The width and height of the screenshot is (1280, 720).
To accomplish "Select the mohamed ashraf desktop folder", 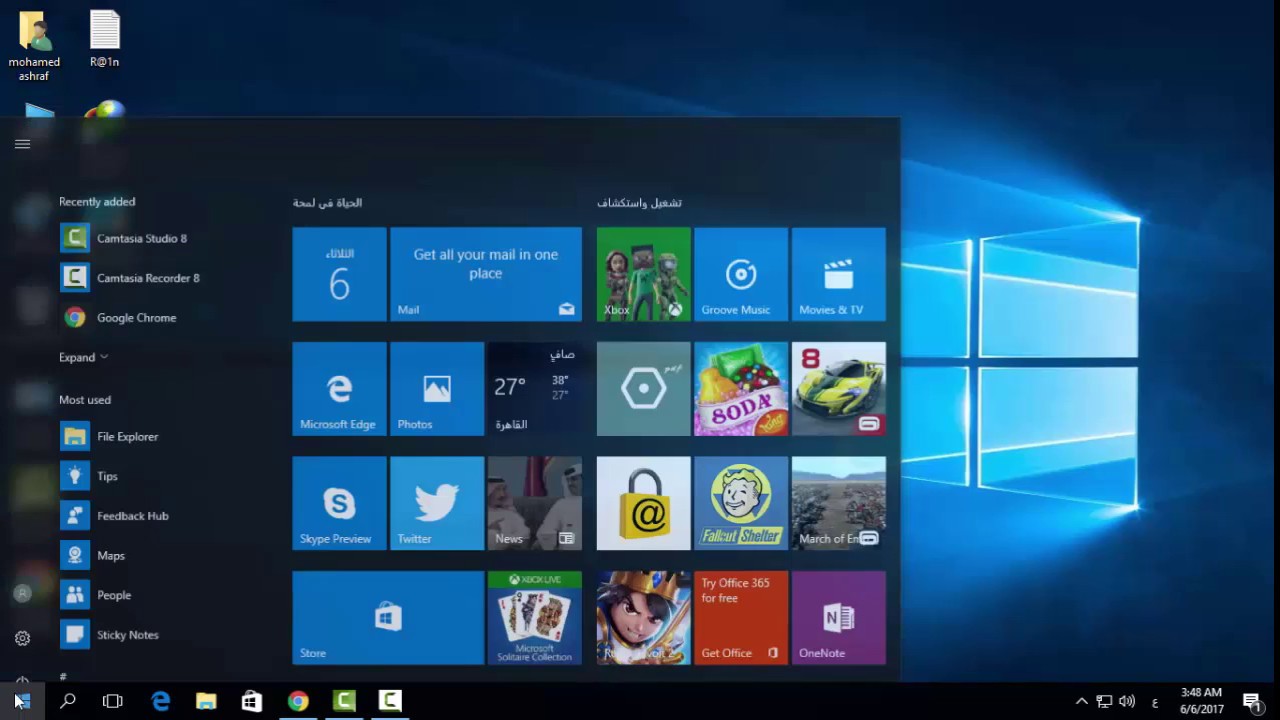I will pos(34,47).
